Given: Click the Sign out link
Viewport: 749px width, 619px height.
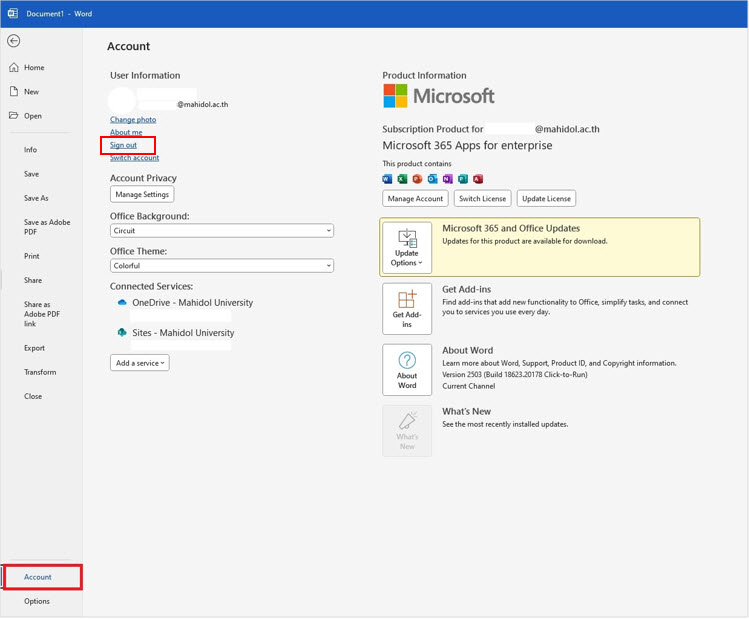Looking at the screenshot, I should click(x=124, y=145).
